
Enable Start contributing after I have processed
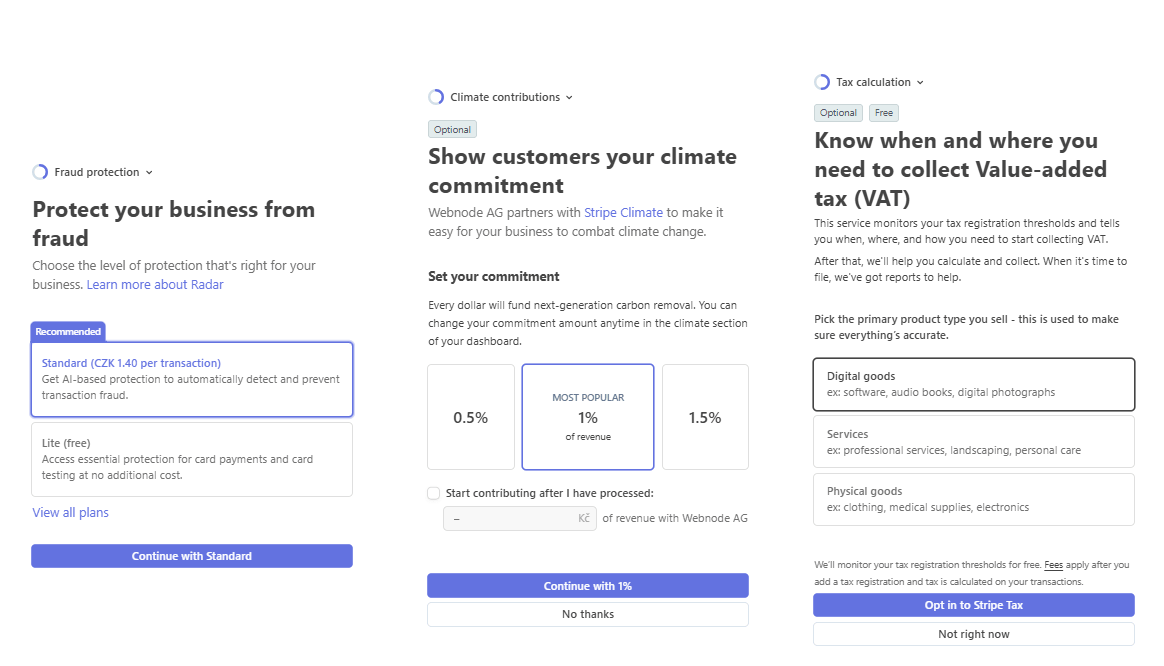tap(434, 493)
